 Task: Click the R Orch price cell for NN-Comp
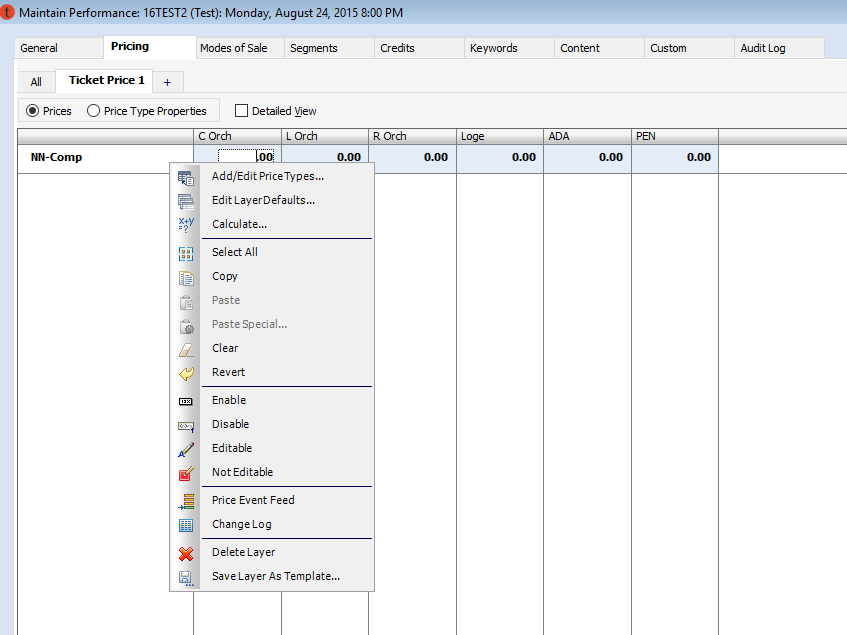click(x=413, y=159)
